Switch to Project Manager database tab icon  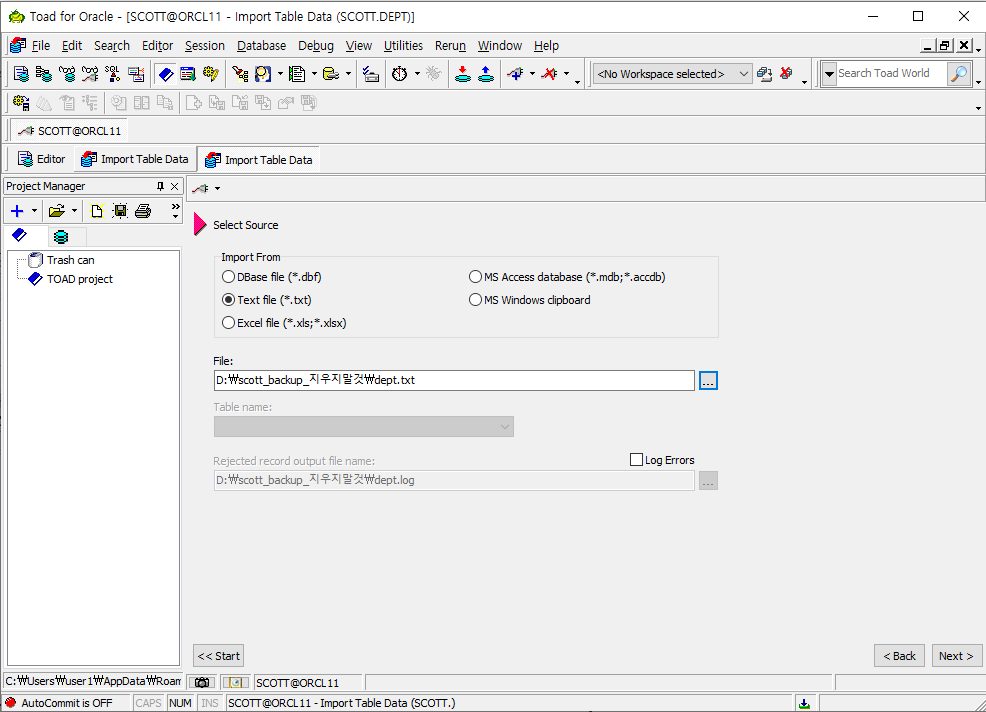tap(61, 236)
